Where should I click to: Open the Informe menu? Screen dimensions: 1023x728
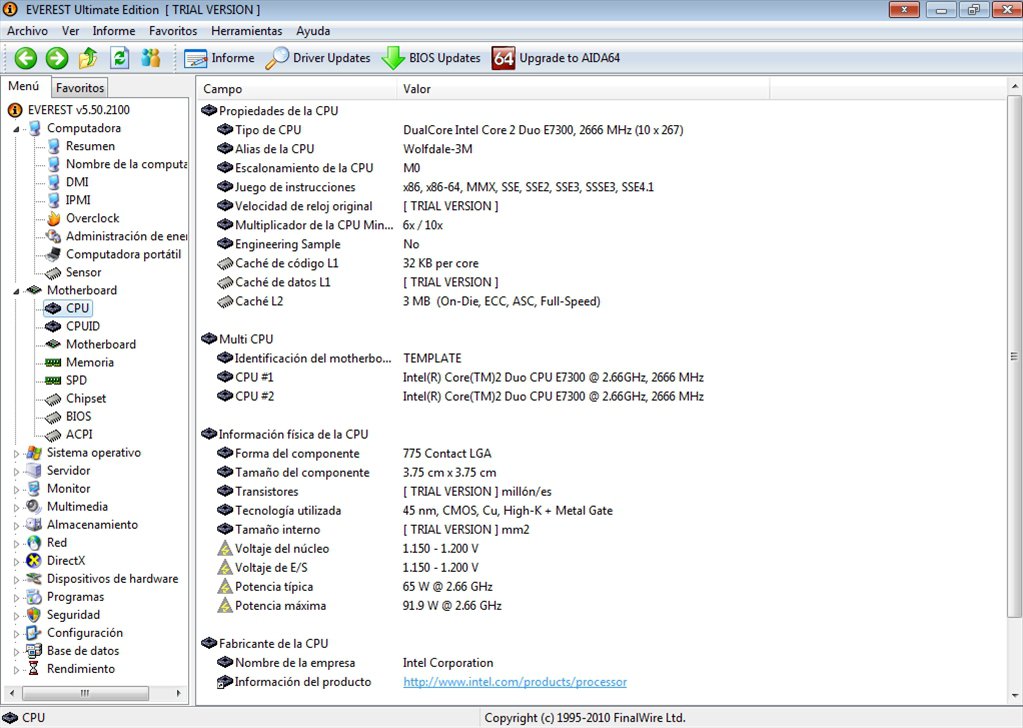tap(114, 31)
